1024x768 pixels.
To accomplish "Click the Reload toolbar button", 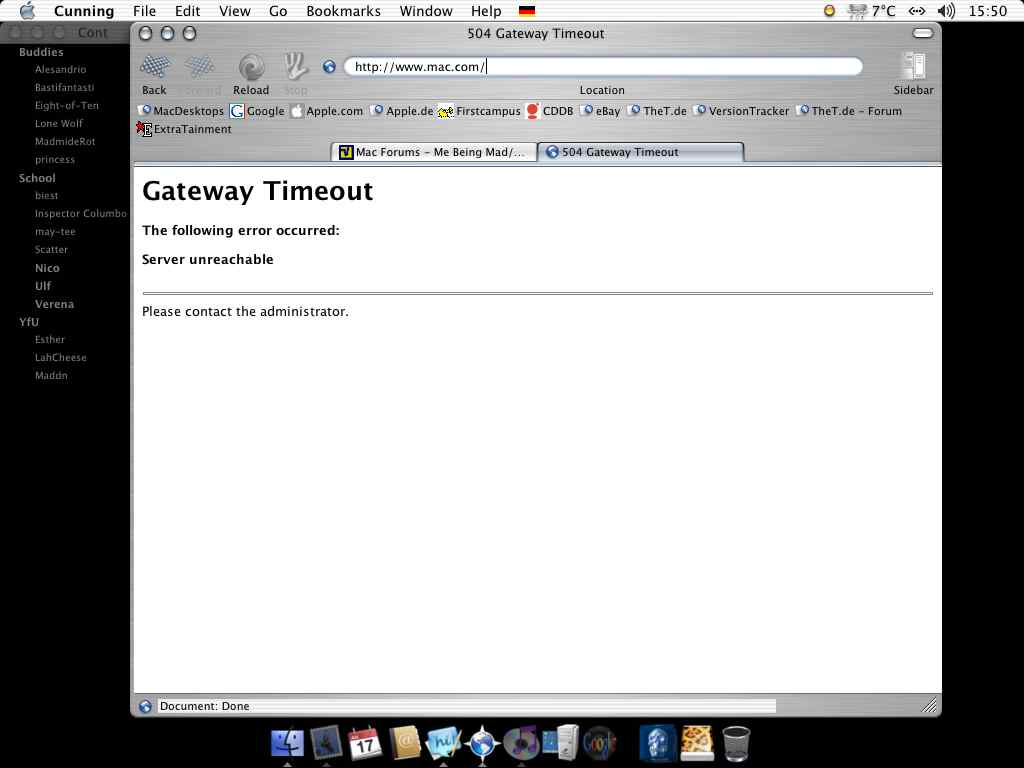I will tap(251, 74).
